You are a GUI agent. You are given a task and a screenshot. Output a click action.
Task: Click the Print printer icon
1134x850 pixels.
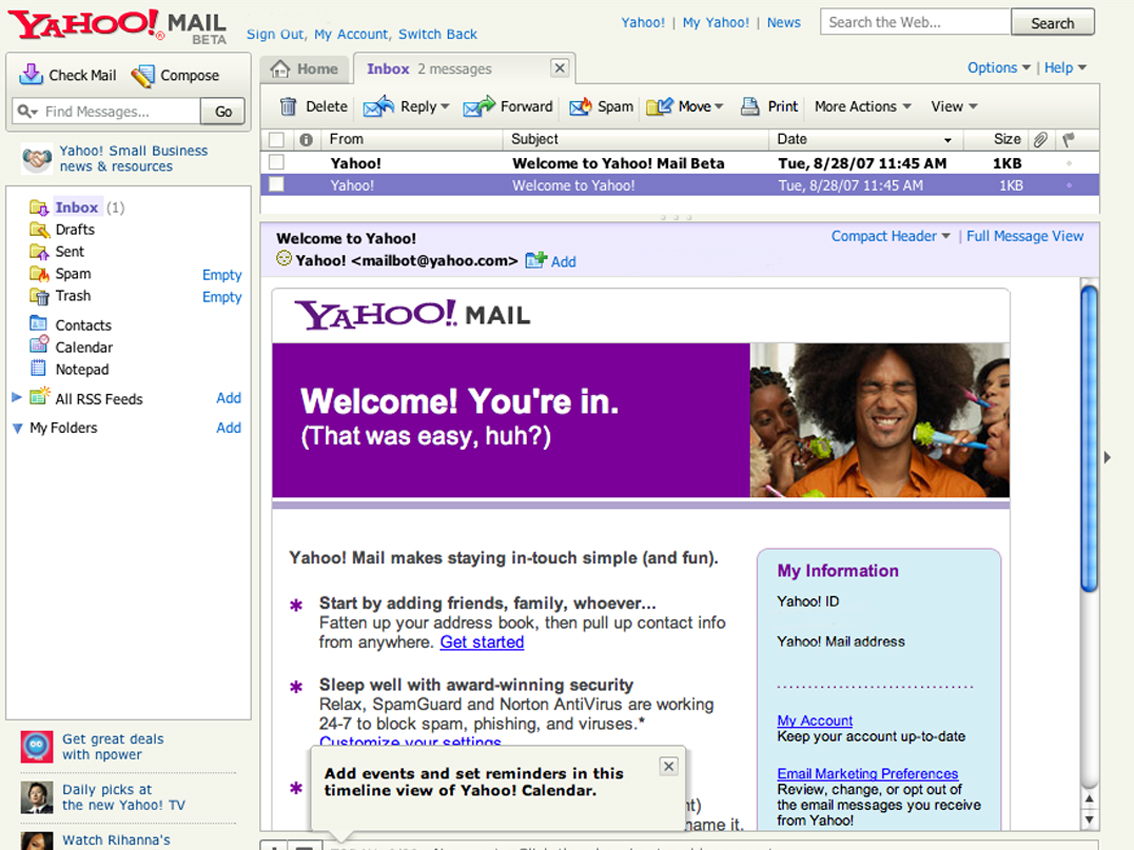coord(750,106)
